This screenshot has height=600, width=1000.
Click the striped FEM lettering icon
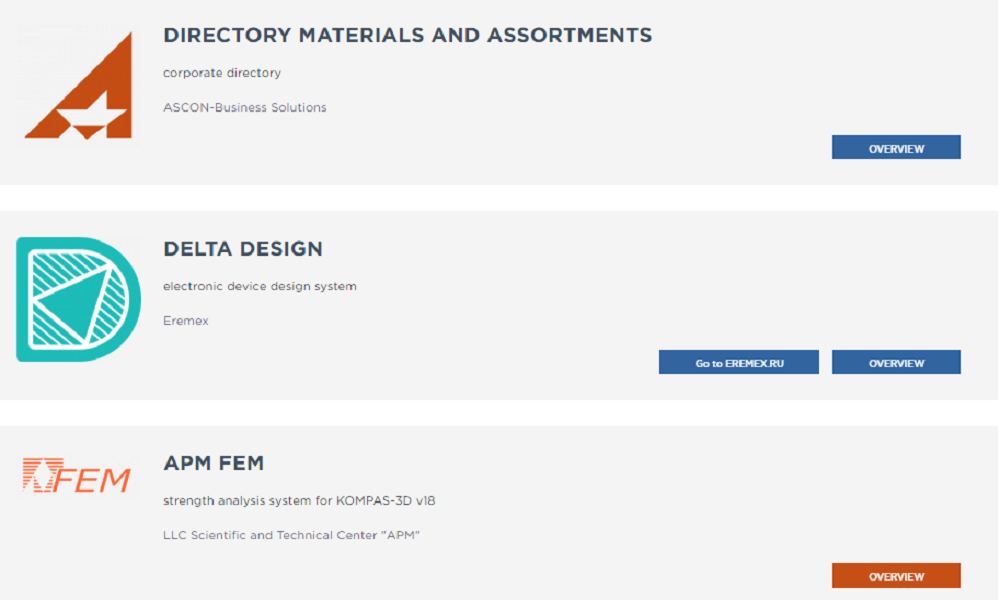[77, 478]
